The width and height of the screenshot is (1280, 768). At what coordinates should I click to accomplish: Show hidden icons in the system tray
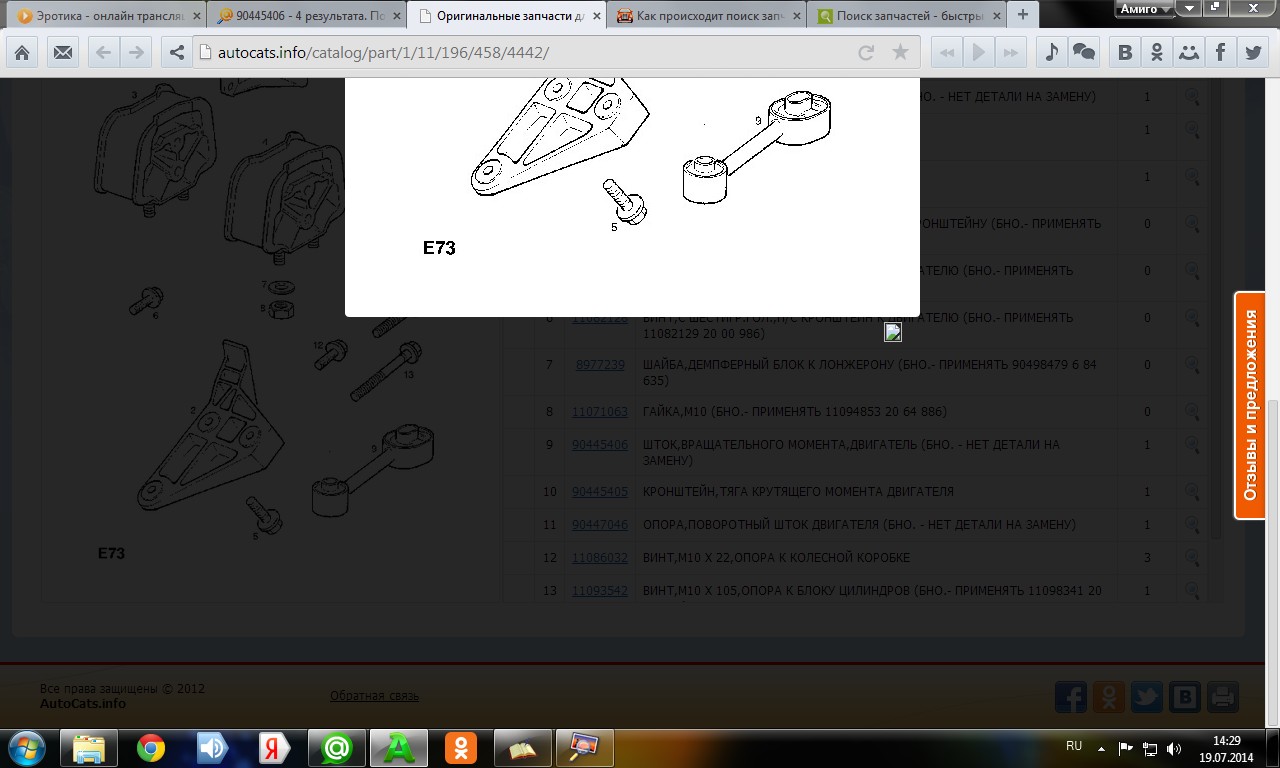pyautogui.click(x=1101, y=748)
